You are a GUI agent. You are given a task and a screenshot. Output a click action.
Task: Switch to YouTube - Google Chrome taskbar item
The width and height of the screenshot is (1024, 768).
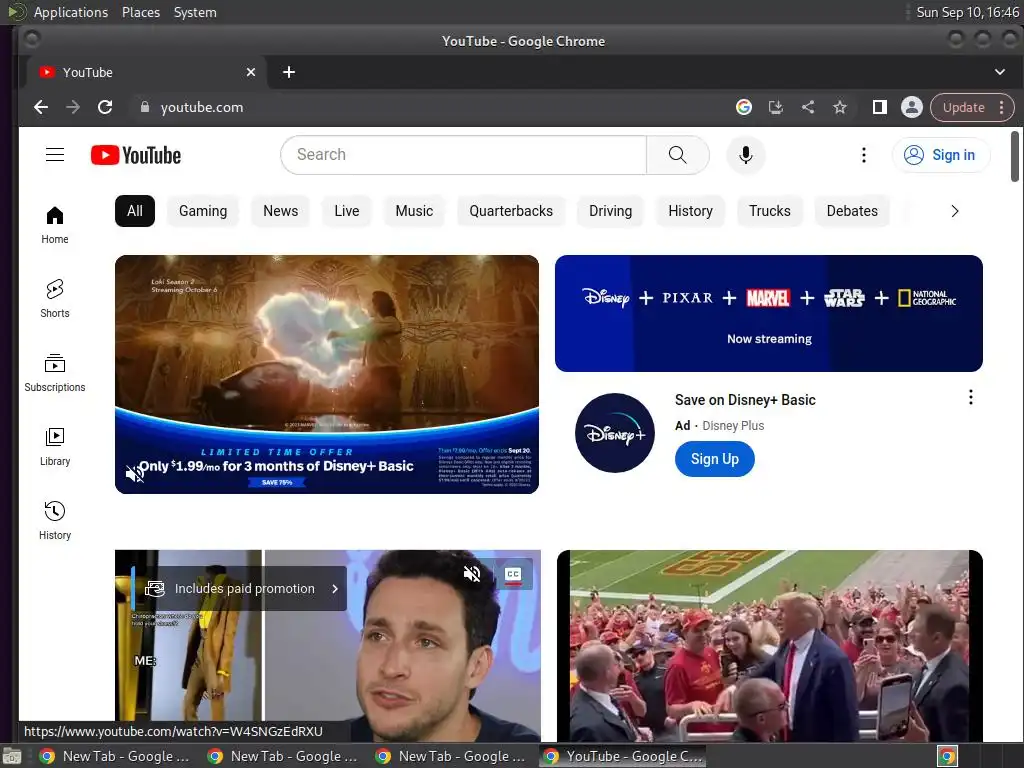click(x=622, y=756)
